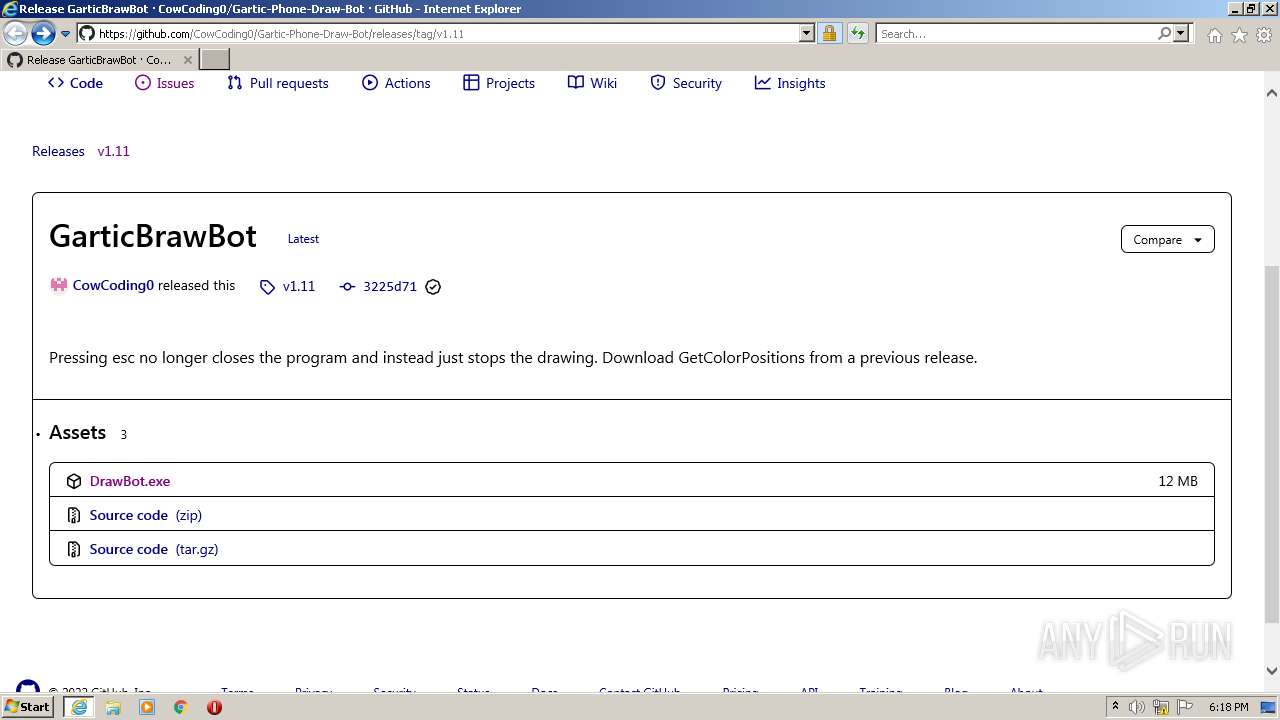1280x720 pixels.
Task: Click the red shield taskbar icon
Action: (214, 707)
